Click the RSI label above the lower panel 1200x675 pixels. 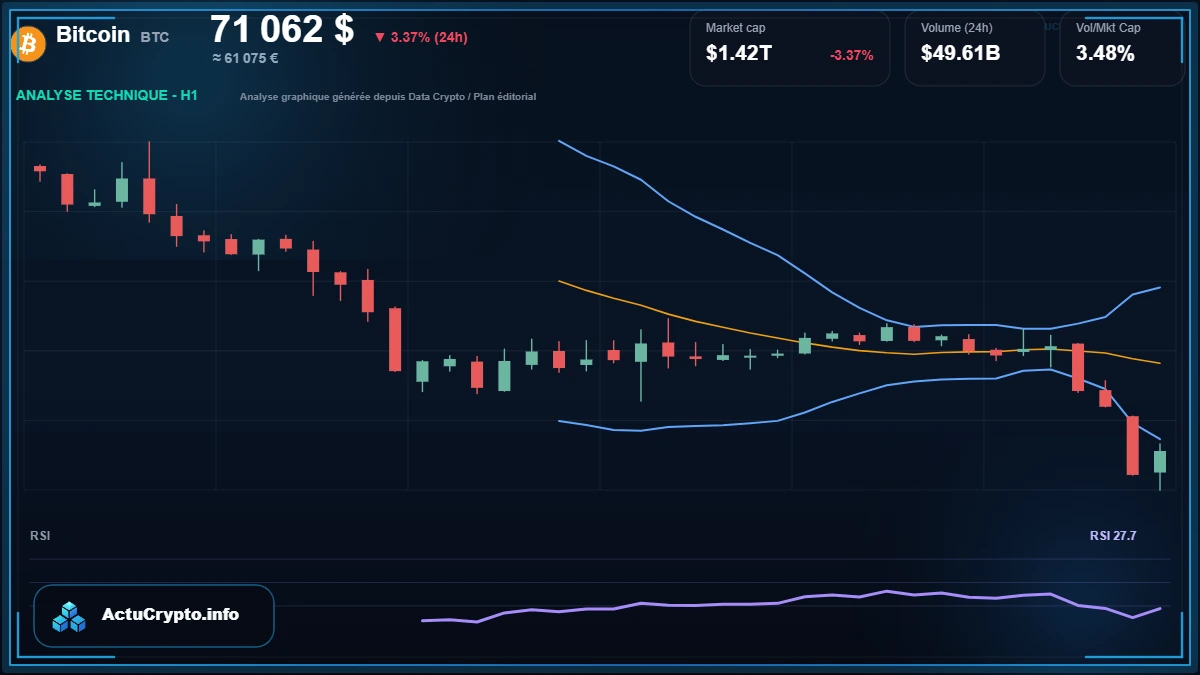(x=40, y=536)
